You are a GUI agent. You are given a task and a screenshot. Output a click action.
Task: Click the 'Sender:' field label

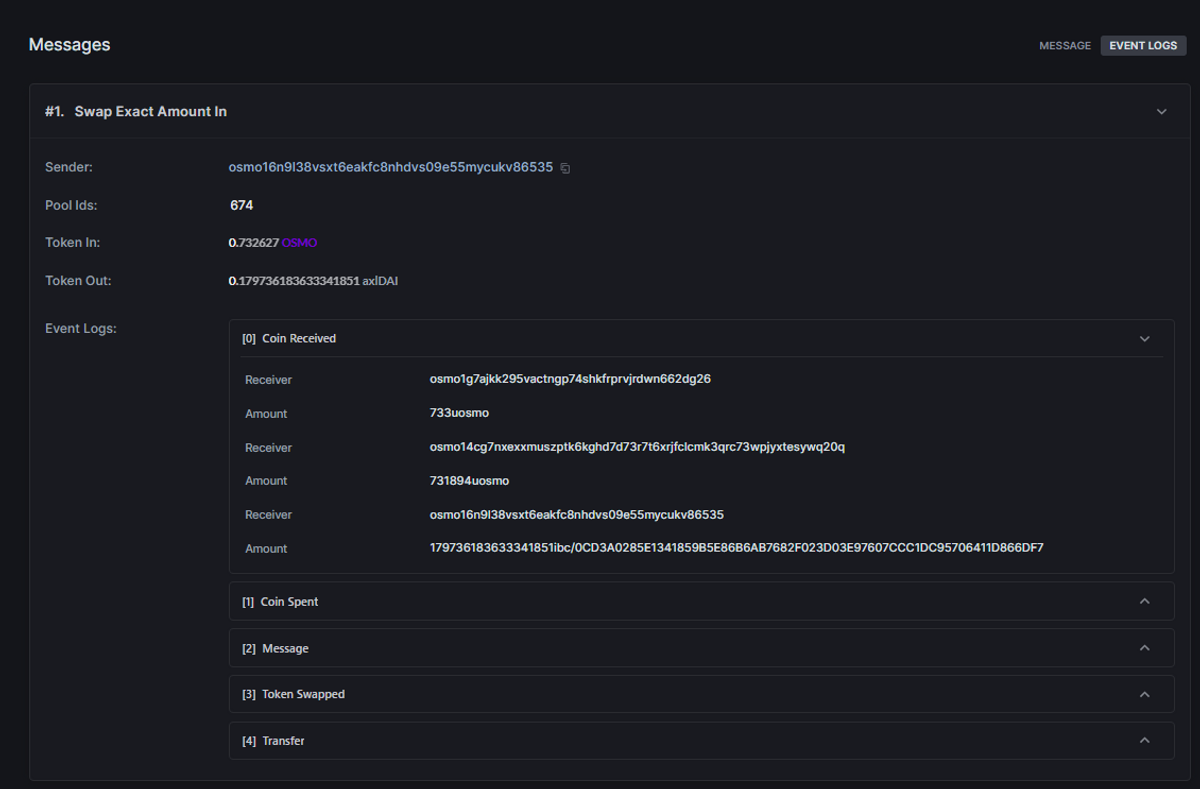(69, 167)
